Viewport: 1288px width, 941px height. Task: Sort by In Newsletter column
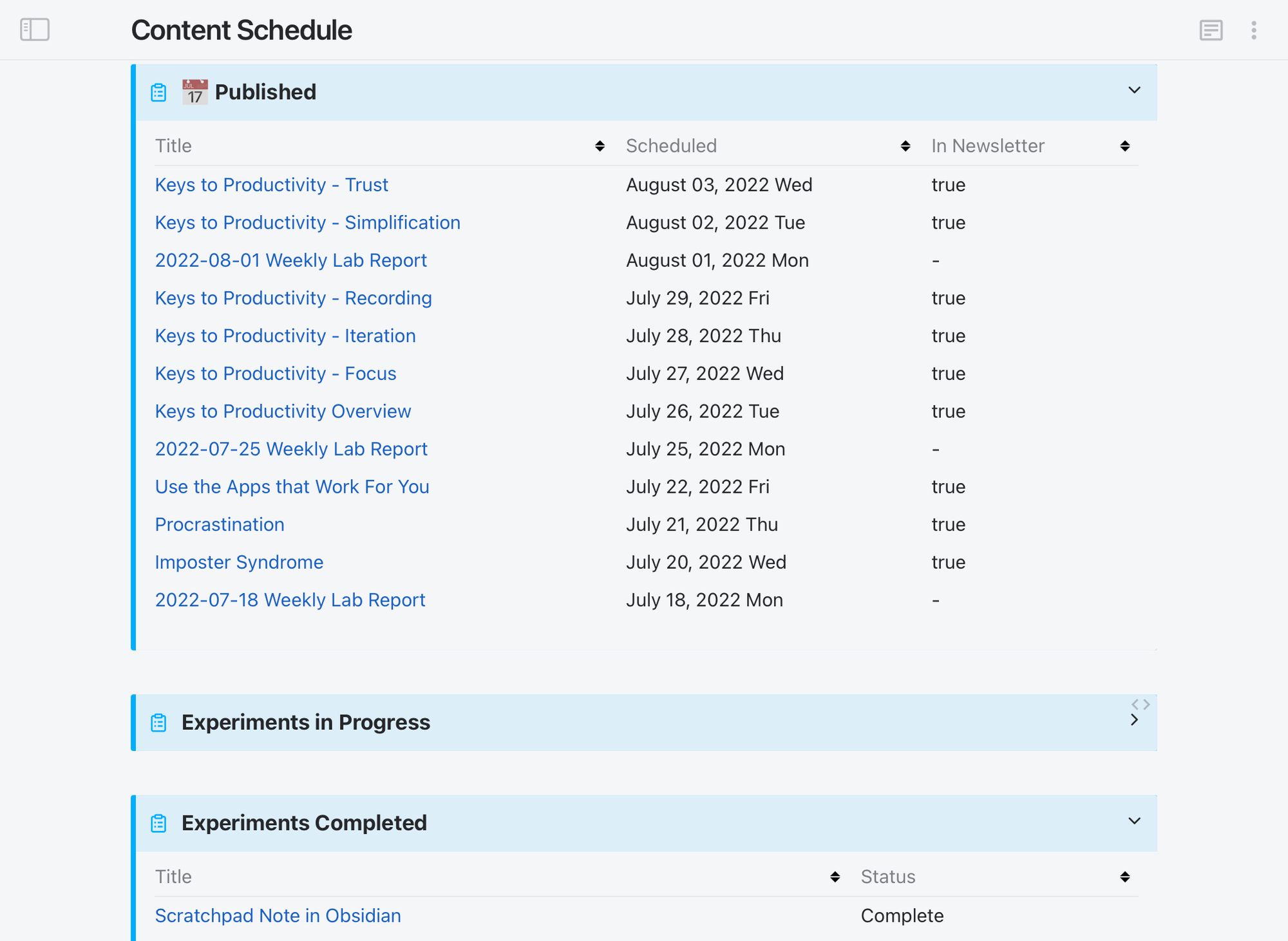[1125, 146]
